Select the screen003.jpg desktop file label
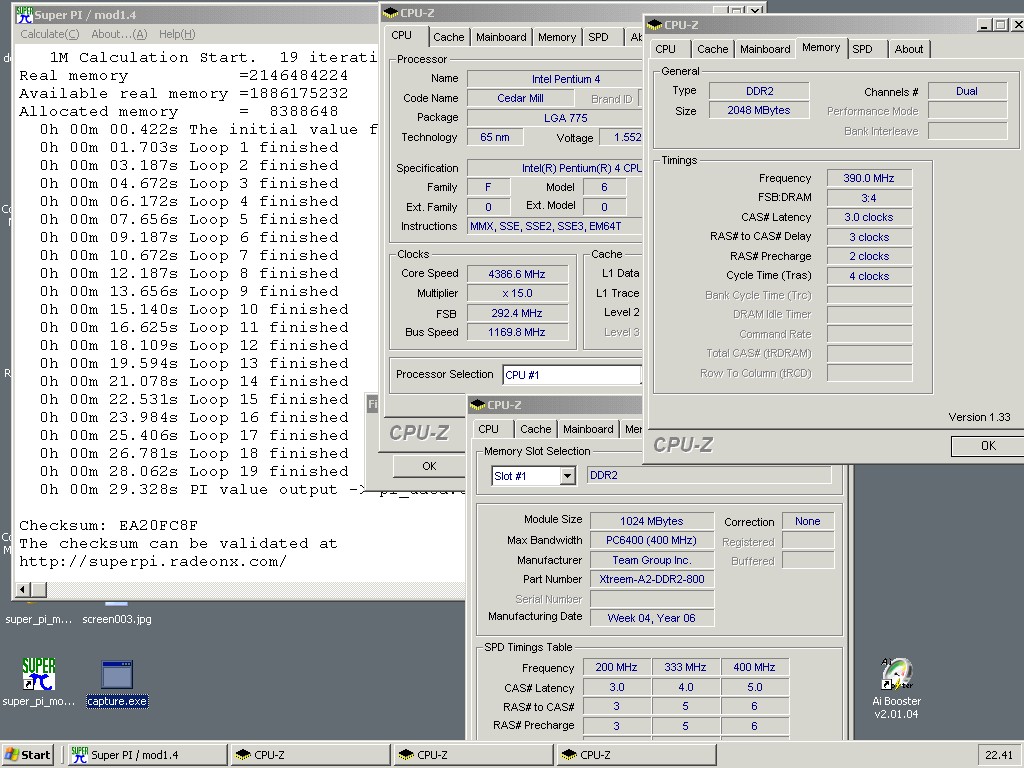The width and height of the screenshot is (1024, 768). point(117,619)
